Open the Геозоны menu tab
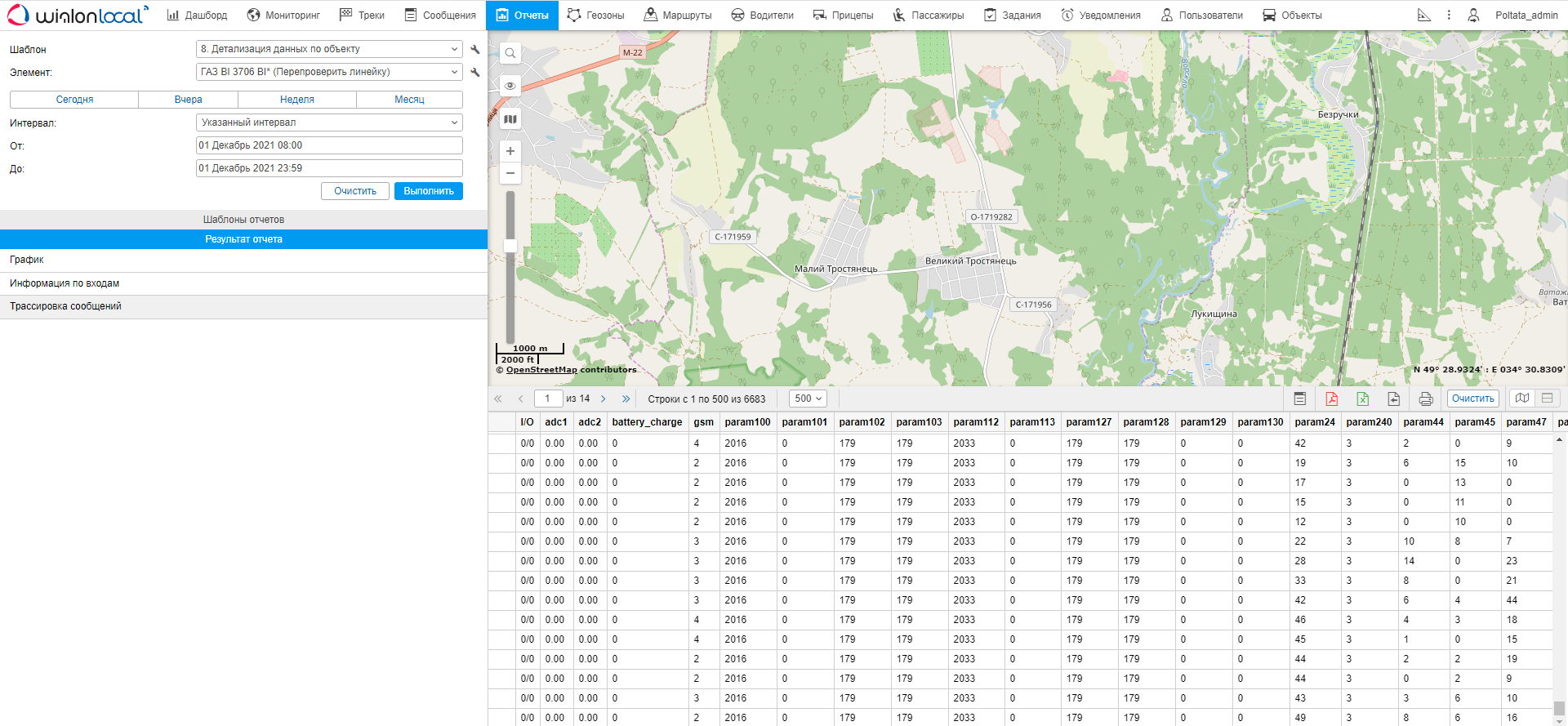1568x726 pixels. 595,16
